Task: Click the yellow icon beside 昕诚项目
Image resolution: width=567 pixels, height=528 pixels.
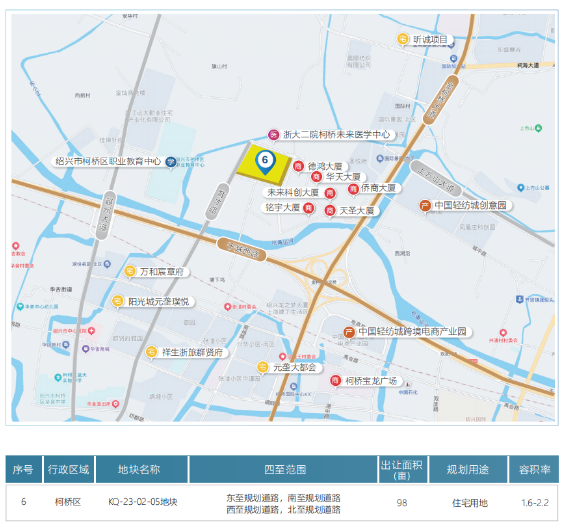Action: point(402,39)
